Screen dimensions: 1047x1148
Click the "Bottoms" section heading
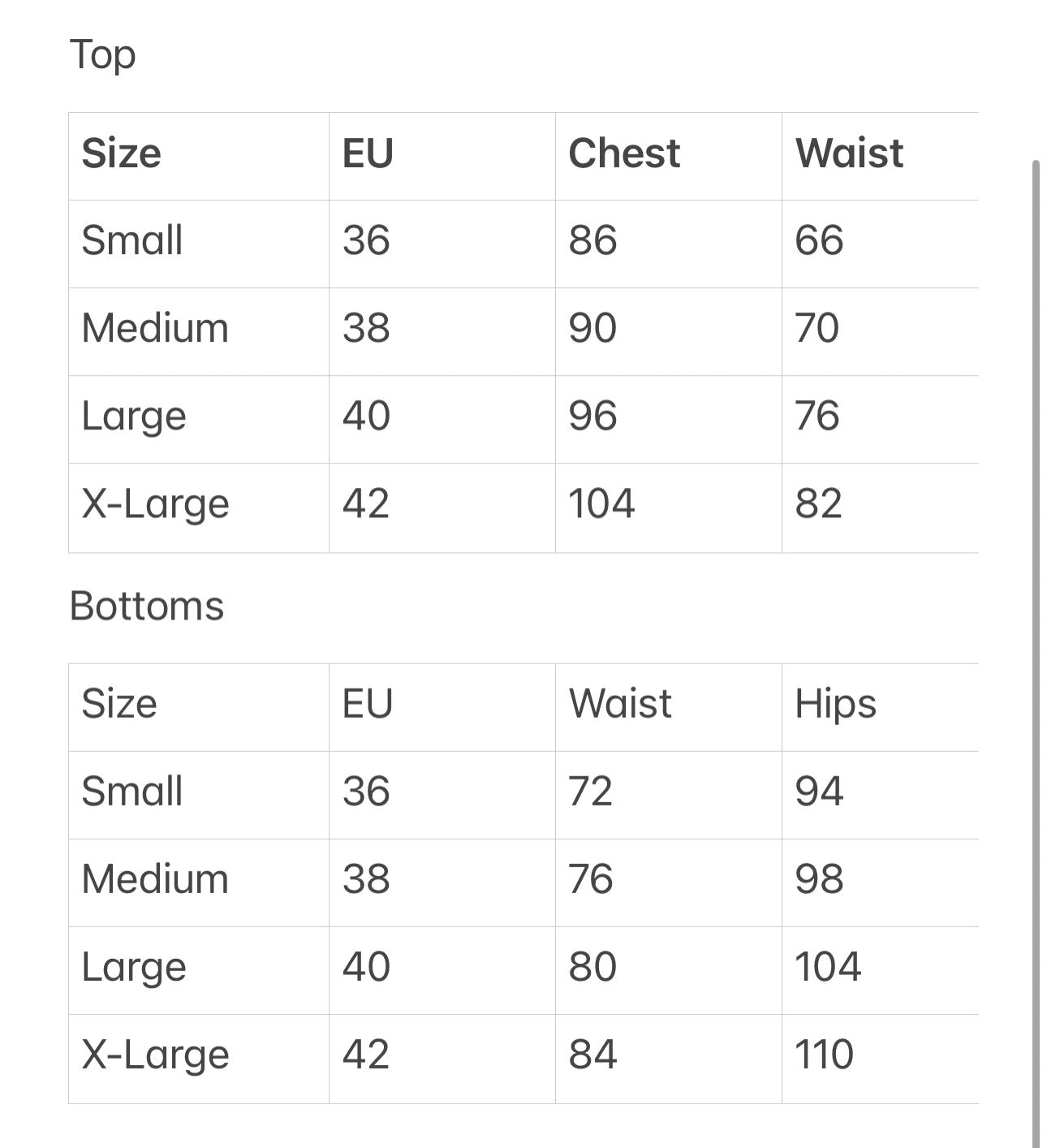click(x=147, y=606)
